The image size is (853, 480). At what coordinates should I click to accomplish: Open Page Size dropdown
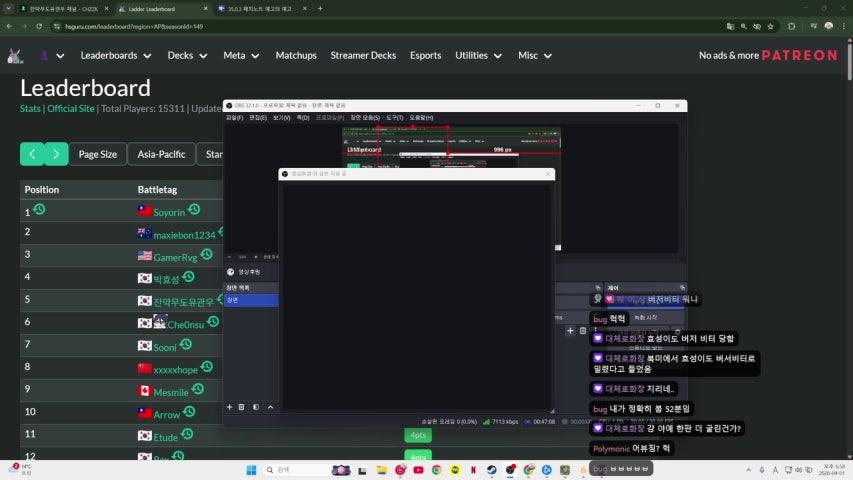(x=98, y=154)
